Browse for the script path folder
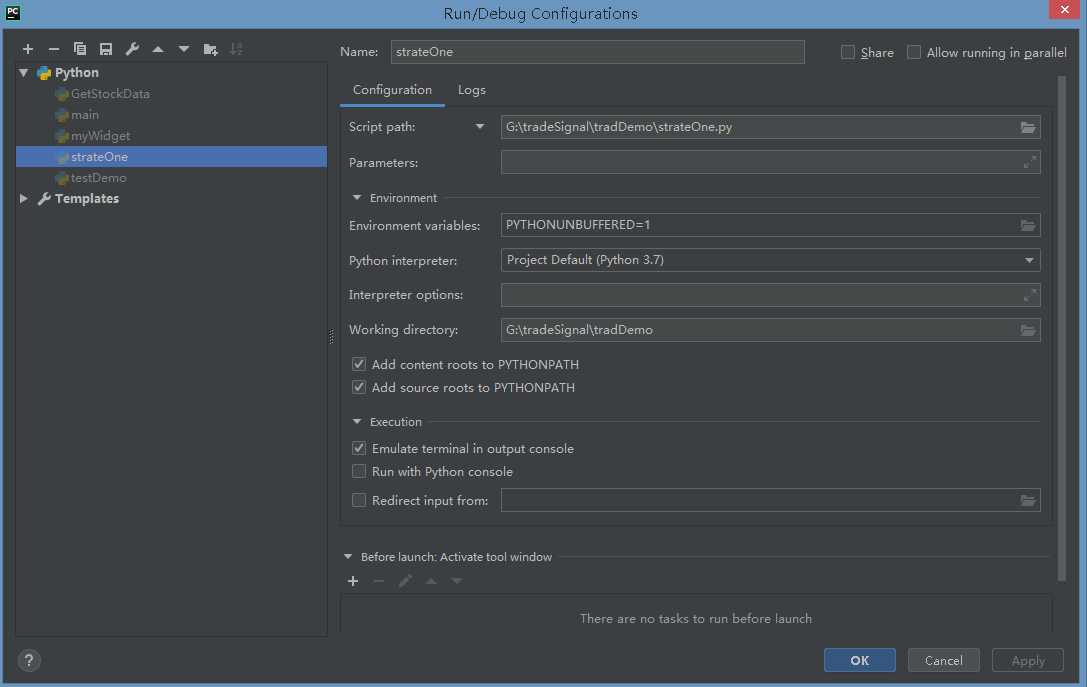This screenshot has width=1087, height=687. point(1027,128)
